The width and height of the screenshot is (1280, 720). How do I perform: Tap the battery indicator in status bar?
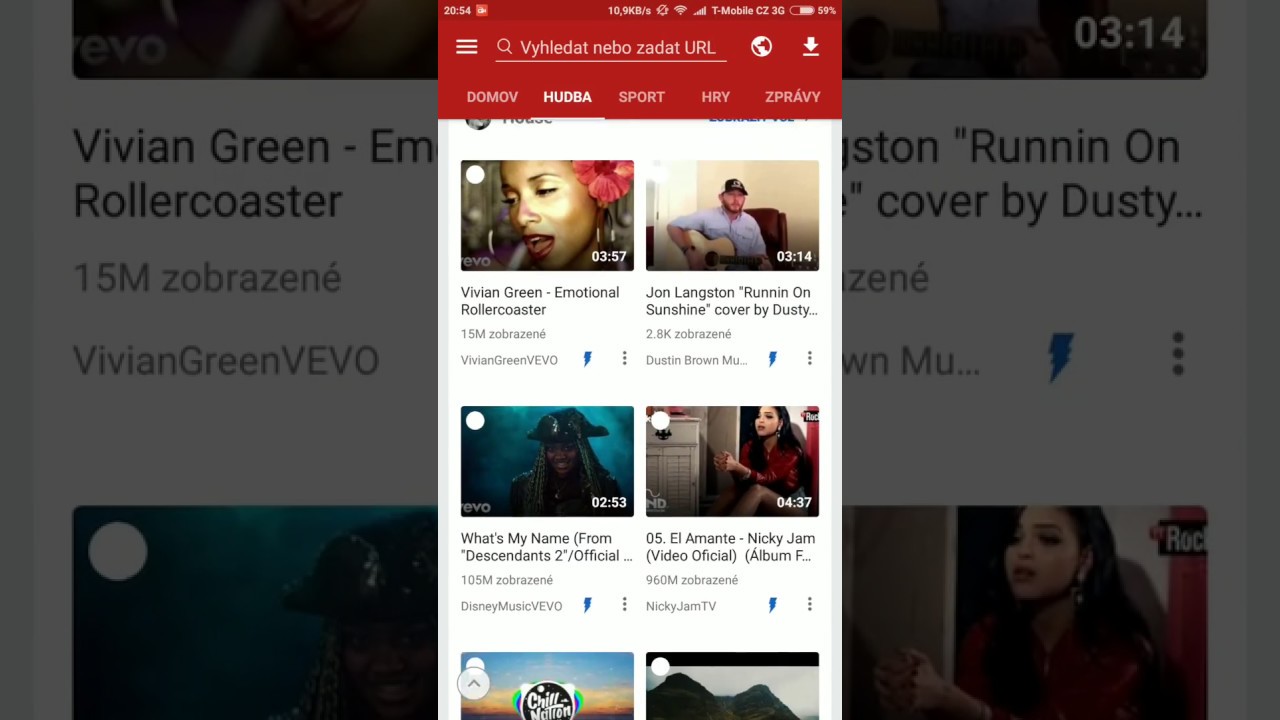click(801, 10)
